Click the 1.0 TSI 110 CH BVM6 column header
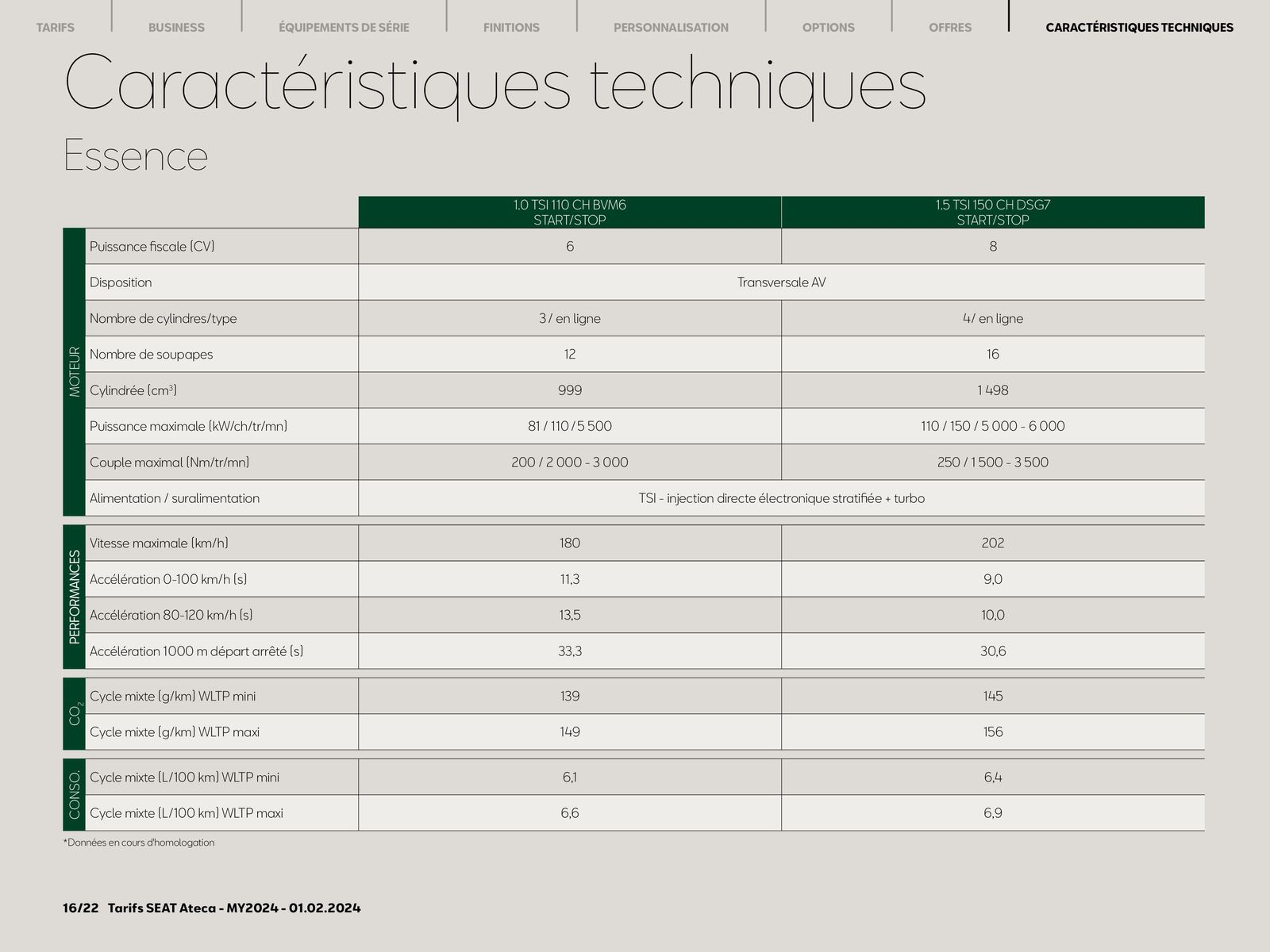Image resolution: width=1270 pixels, height=952 pixels. [x=570, y=213]
